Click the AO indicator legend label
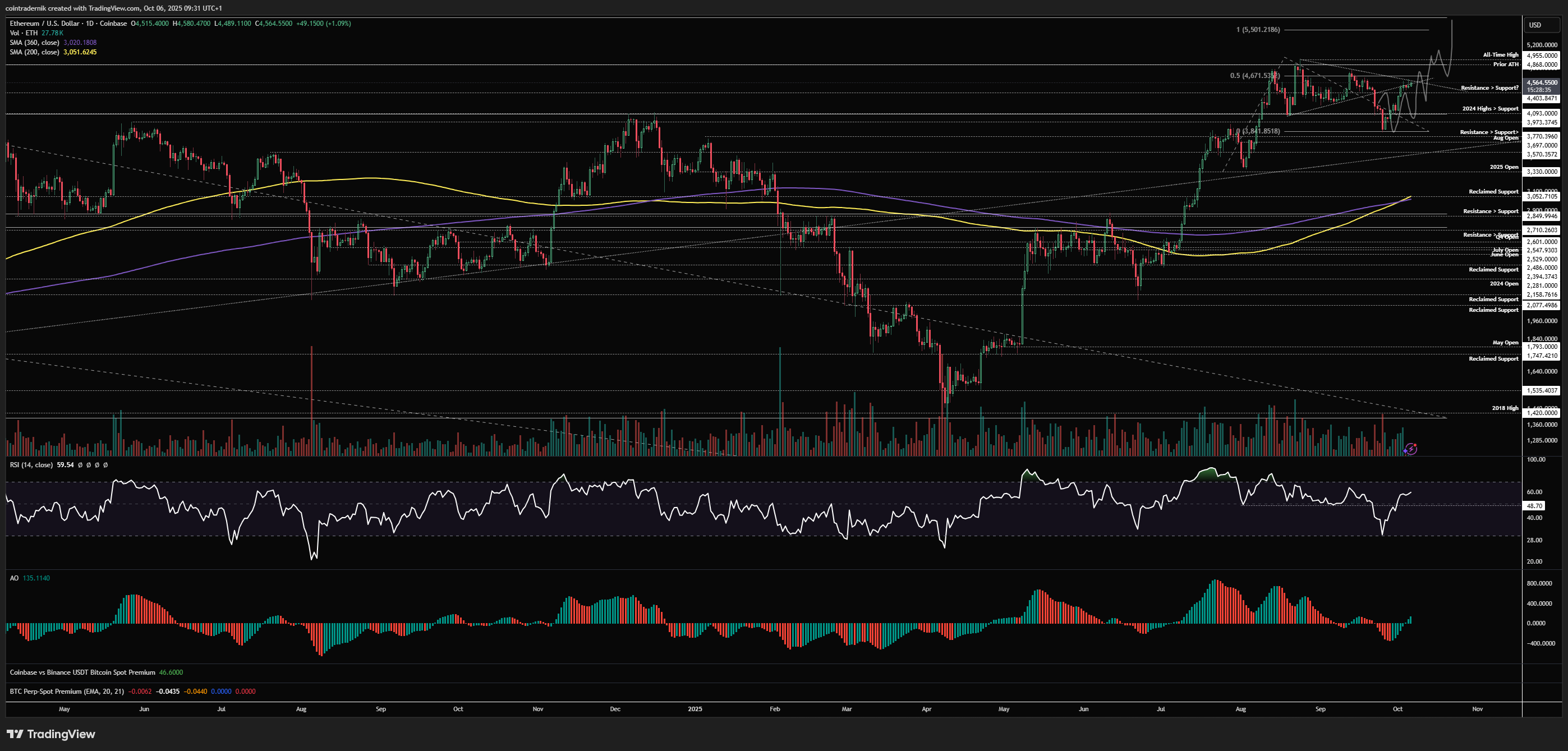 click(14, 578)
